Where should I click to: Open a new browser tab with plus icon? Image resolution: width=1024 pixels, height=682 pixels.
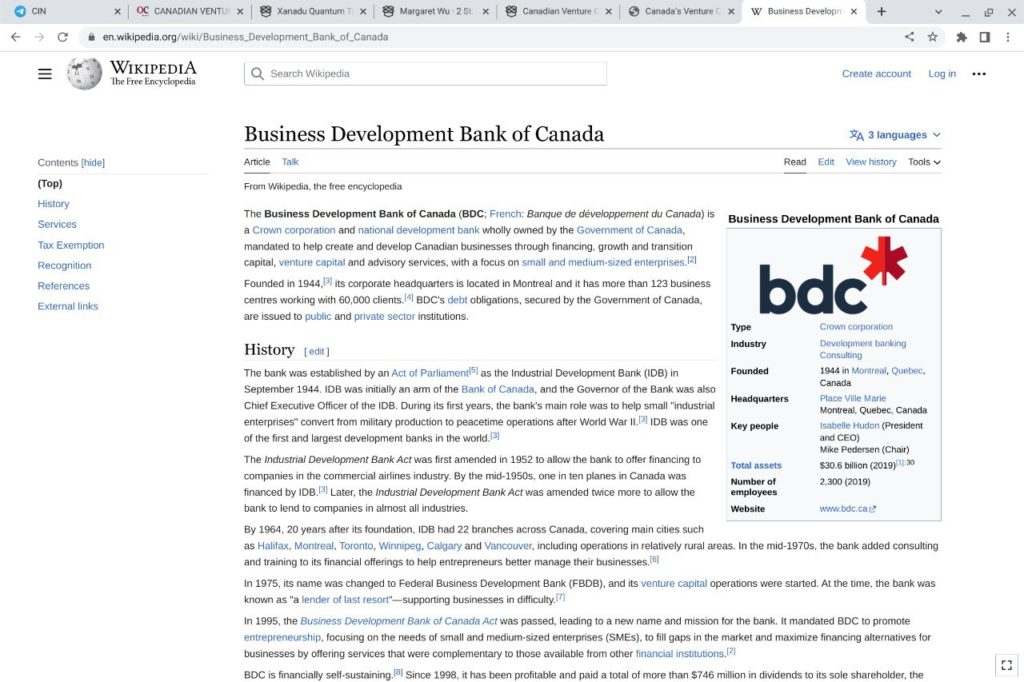coord(882,11)
